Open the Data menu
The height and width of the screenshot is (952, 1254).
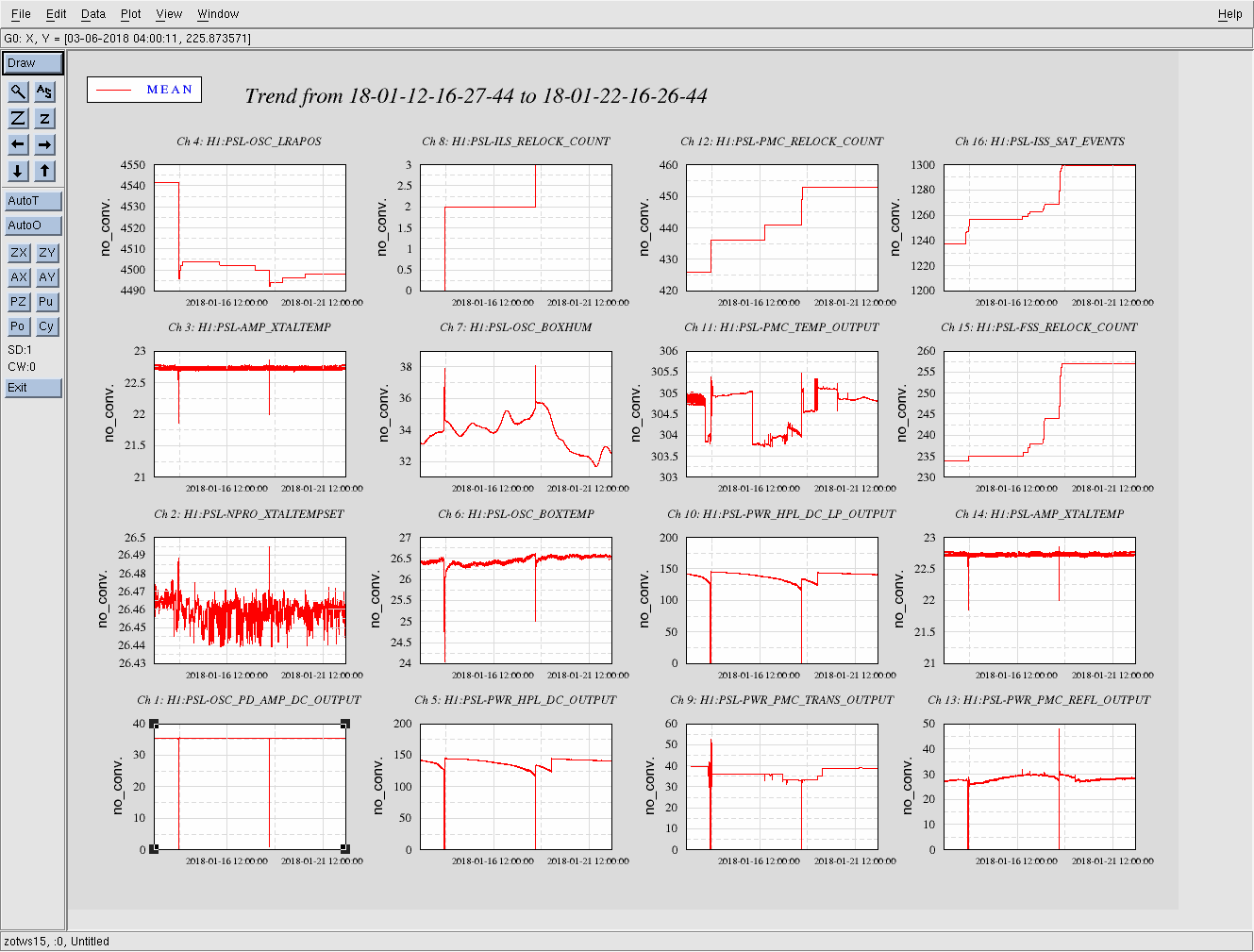tap(93, 14)
